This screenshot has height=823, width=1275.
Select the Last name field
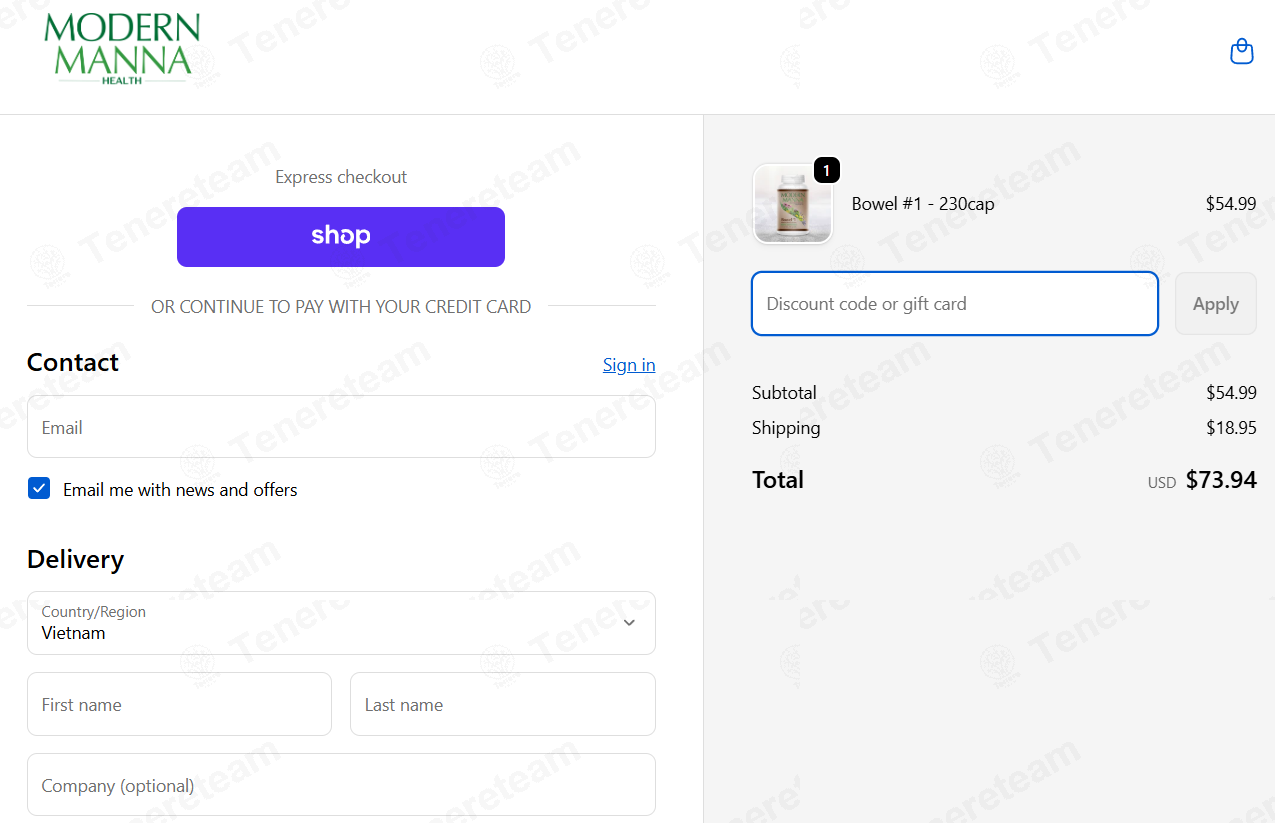(503, 704)
